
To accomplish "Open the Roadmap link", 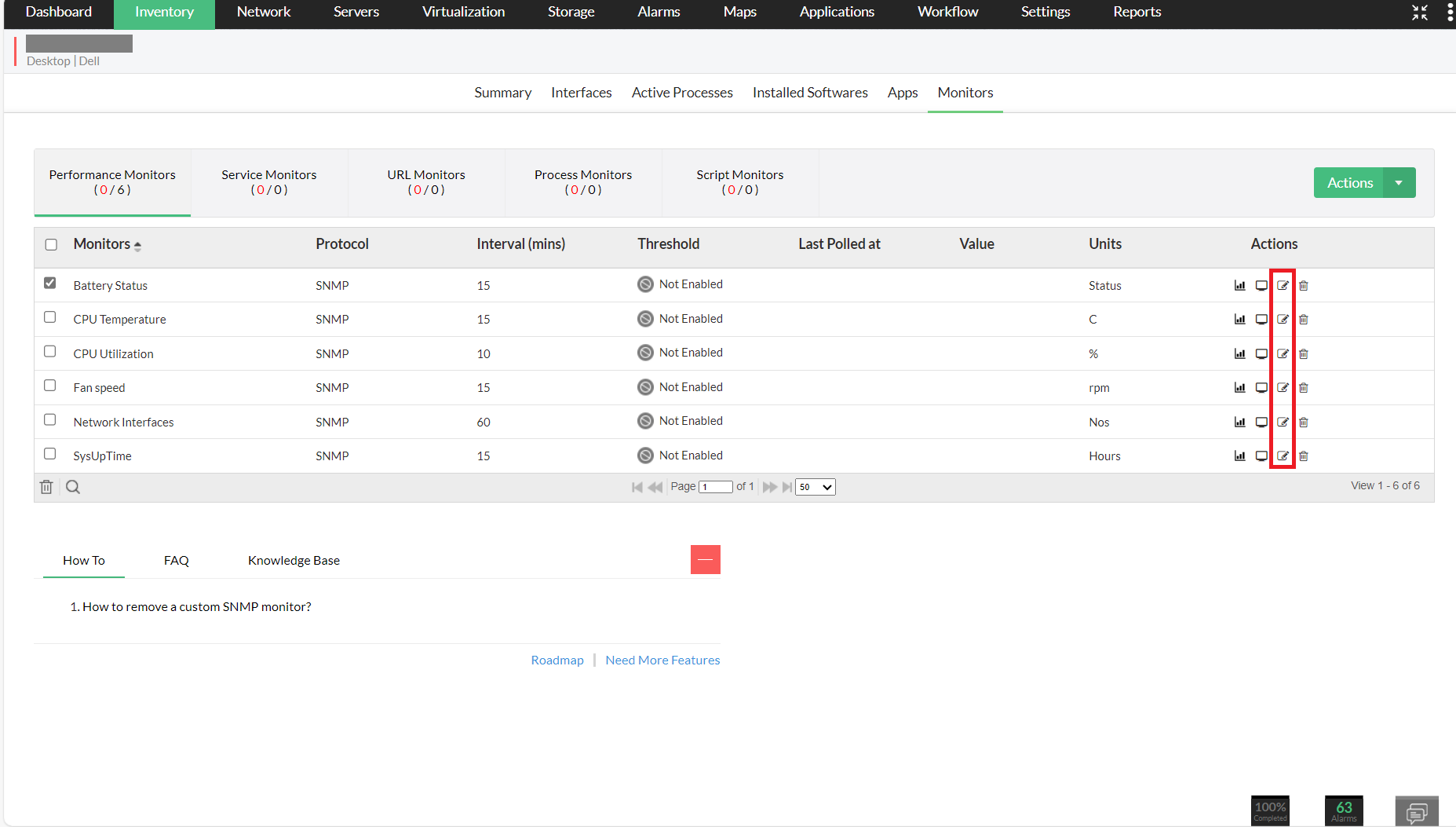I will tap(556, 661).
